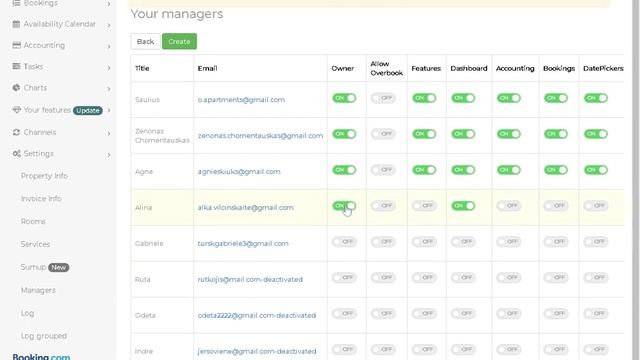Click the Update badge next to Your features
The width and height of the screenshot is (640, 360).
tap(88, 111)
